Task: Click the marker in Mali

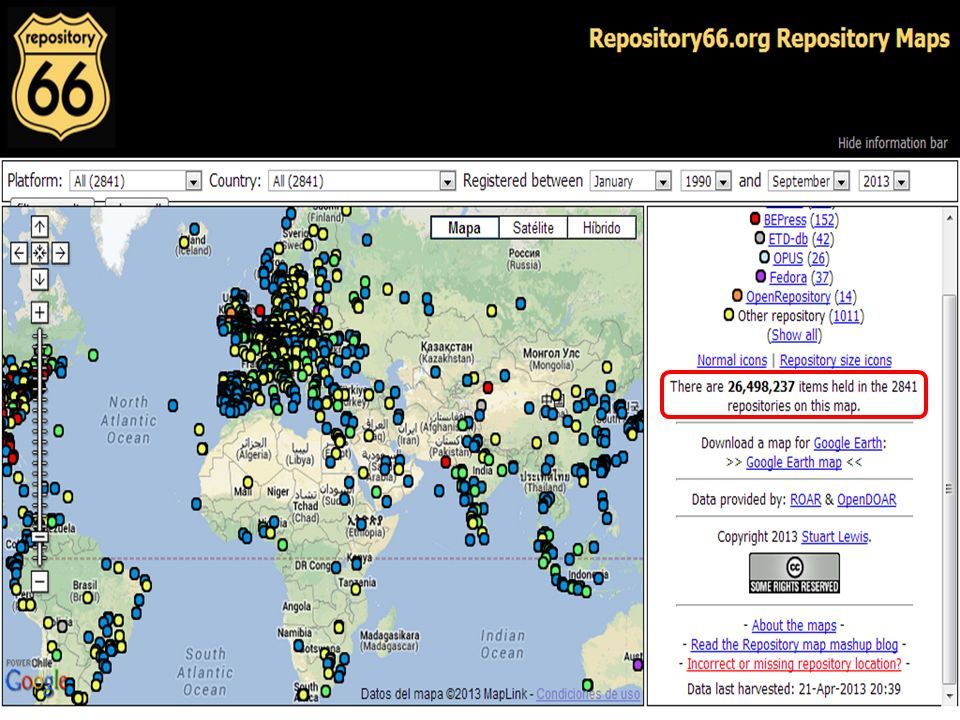Action: tap(248, 482)
